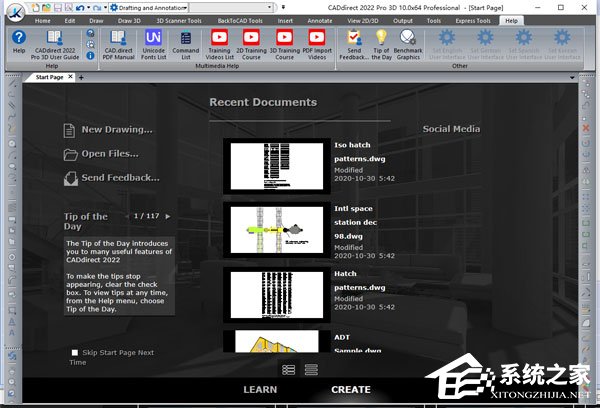Open the CADdirect 2022 Pro 3D User Guide
Screen dimensions: 600x408
[55, 45]
